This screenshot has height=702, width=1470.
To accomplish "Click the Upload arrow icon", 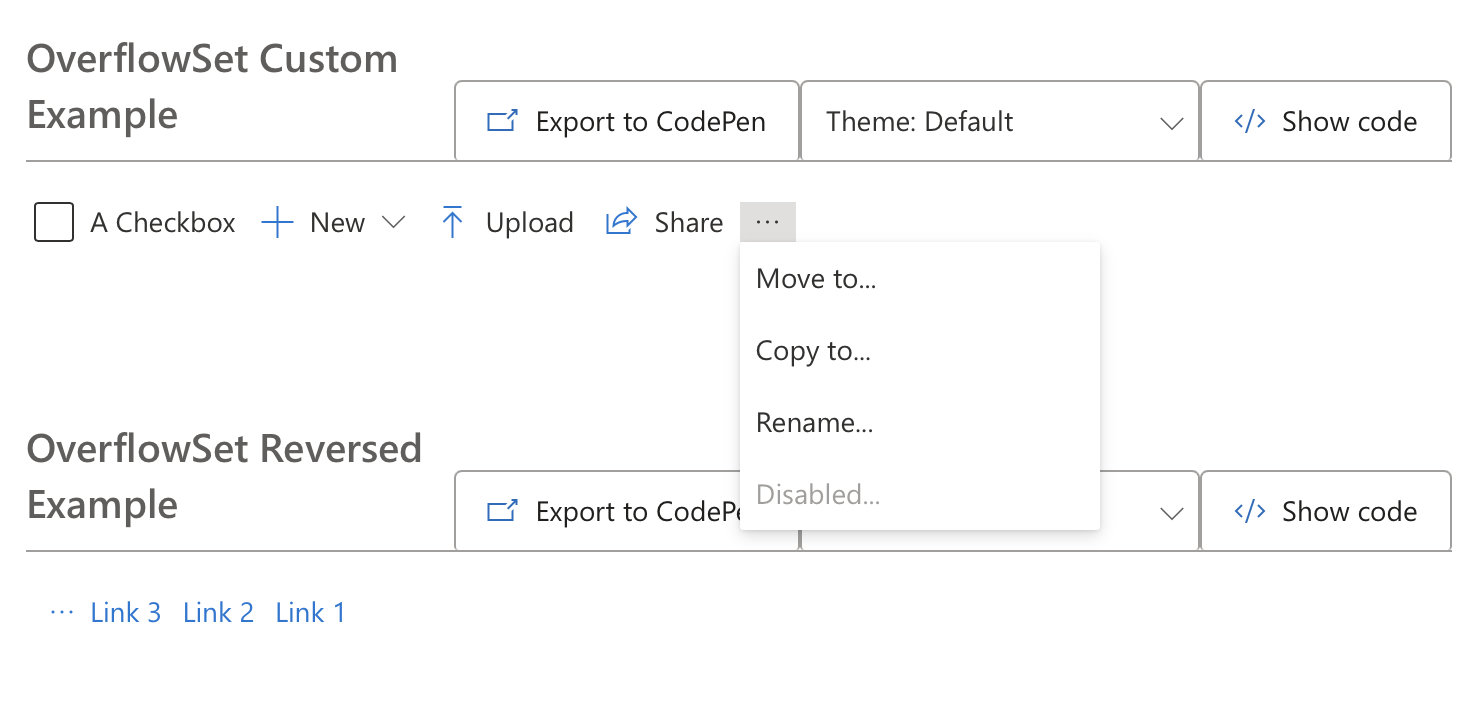I will pyautogui.click(x=452, y=223).
